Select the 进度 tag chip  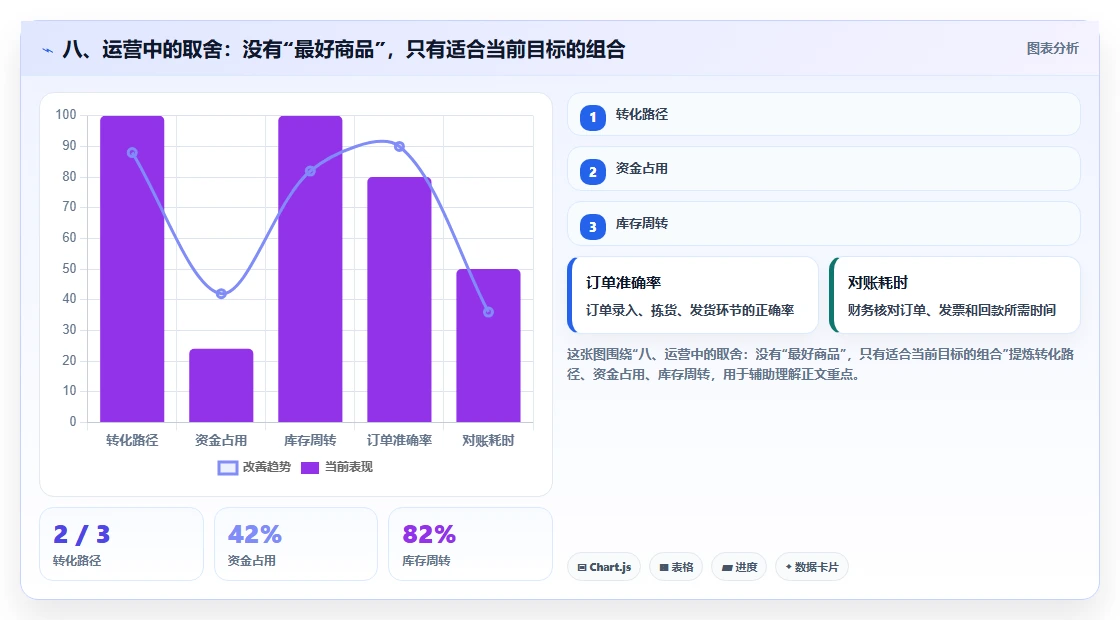[739, 567]
